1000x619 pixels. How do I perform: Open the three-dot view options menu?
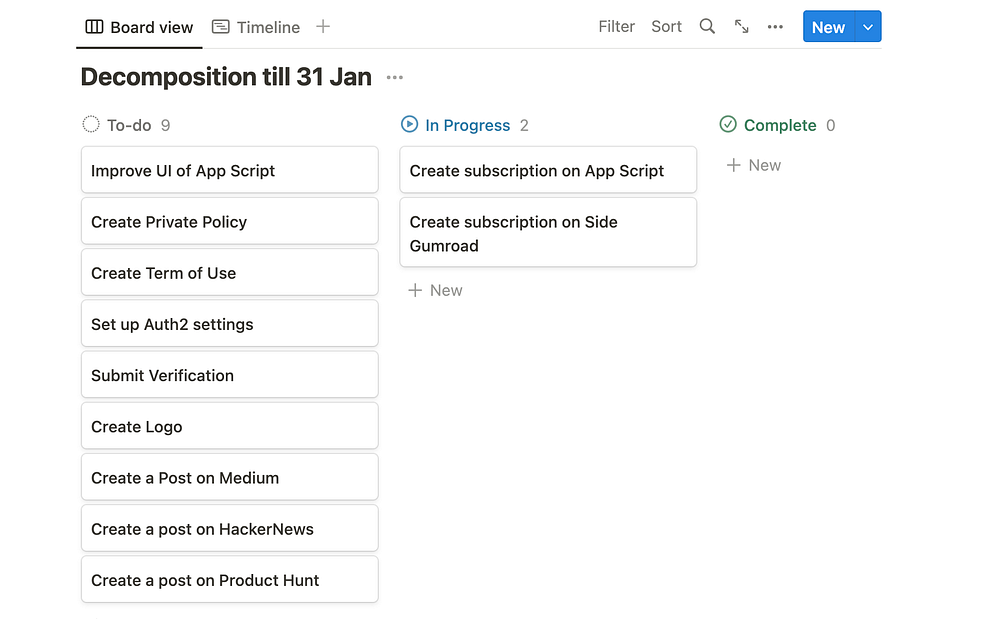tap(775, 27)
